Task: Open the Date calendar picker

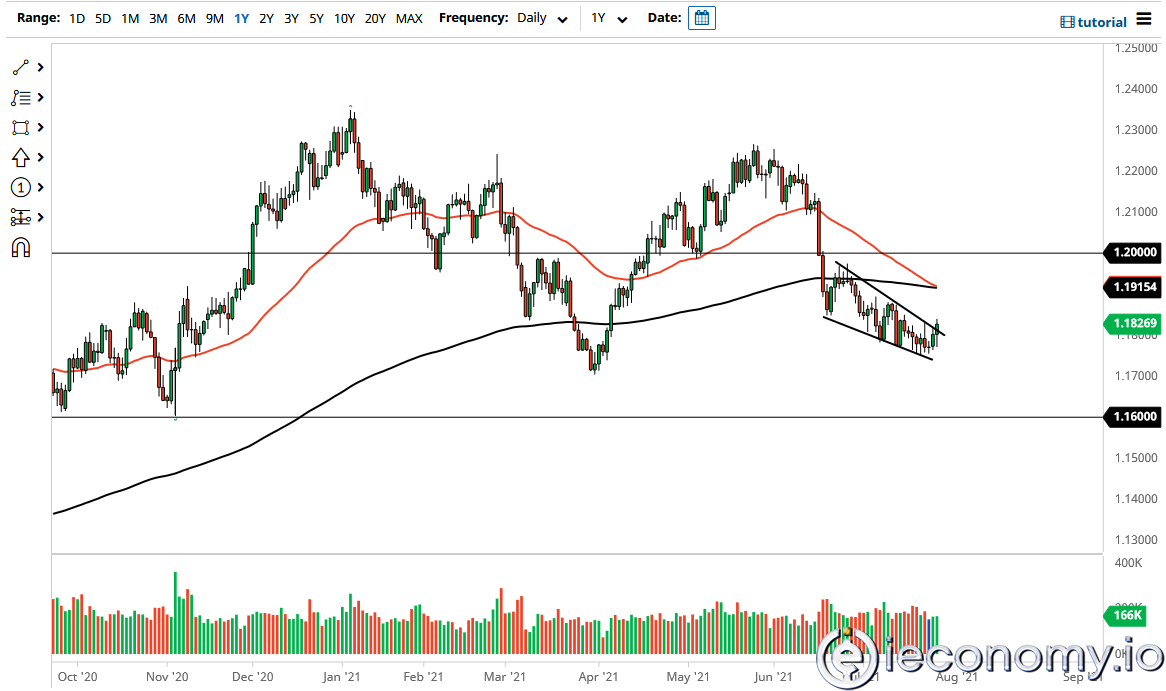Action: pos(701,17)
